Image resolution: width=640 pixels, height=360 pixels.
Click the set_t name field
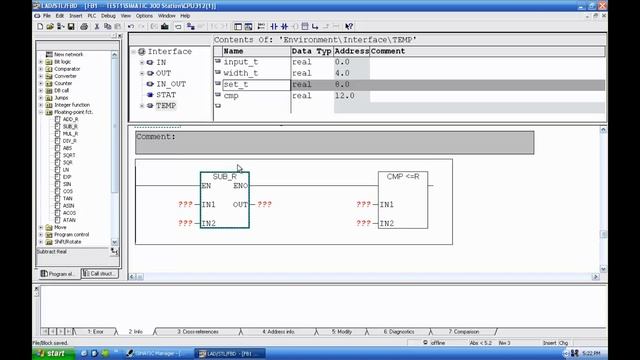(256, 85)
